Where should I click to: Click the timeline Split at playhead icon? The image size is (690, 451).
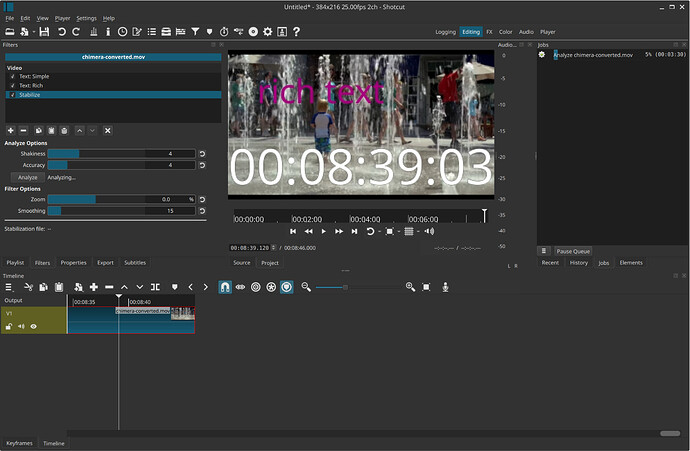point(155,287)
